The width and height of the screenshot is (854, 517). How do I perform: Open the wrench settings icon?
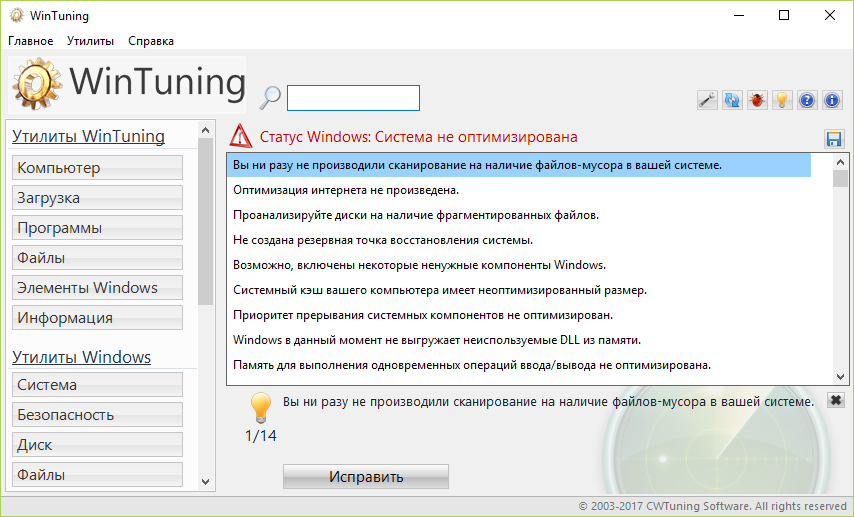(707, 100)
